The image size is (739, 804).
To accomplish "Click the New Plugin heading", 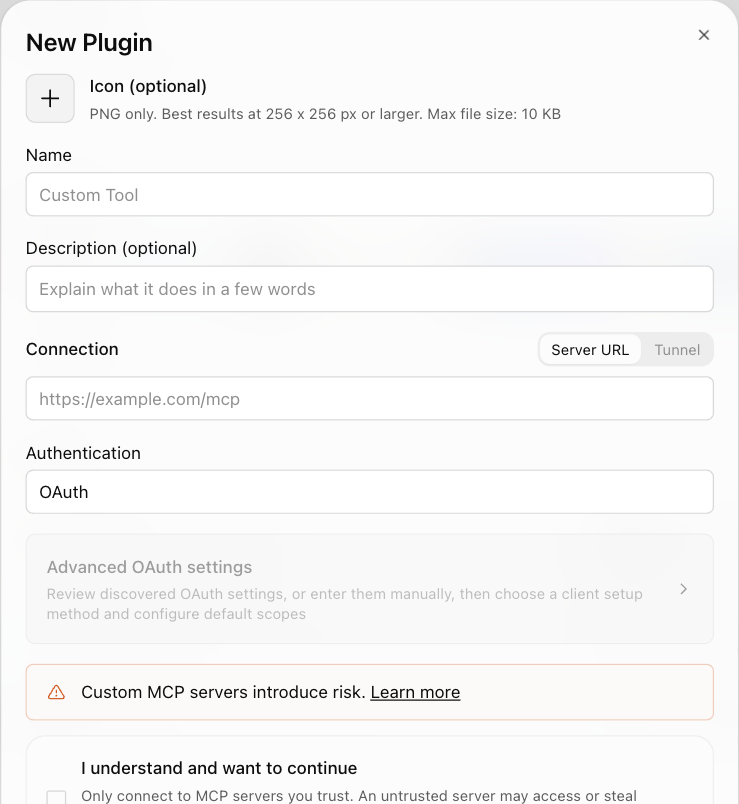I will pyautogui.click(x=89, y=43).
